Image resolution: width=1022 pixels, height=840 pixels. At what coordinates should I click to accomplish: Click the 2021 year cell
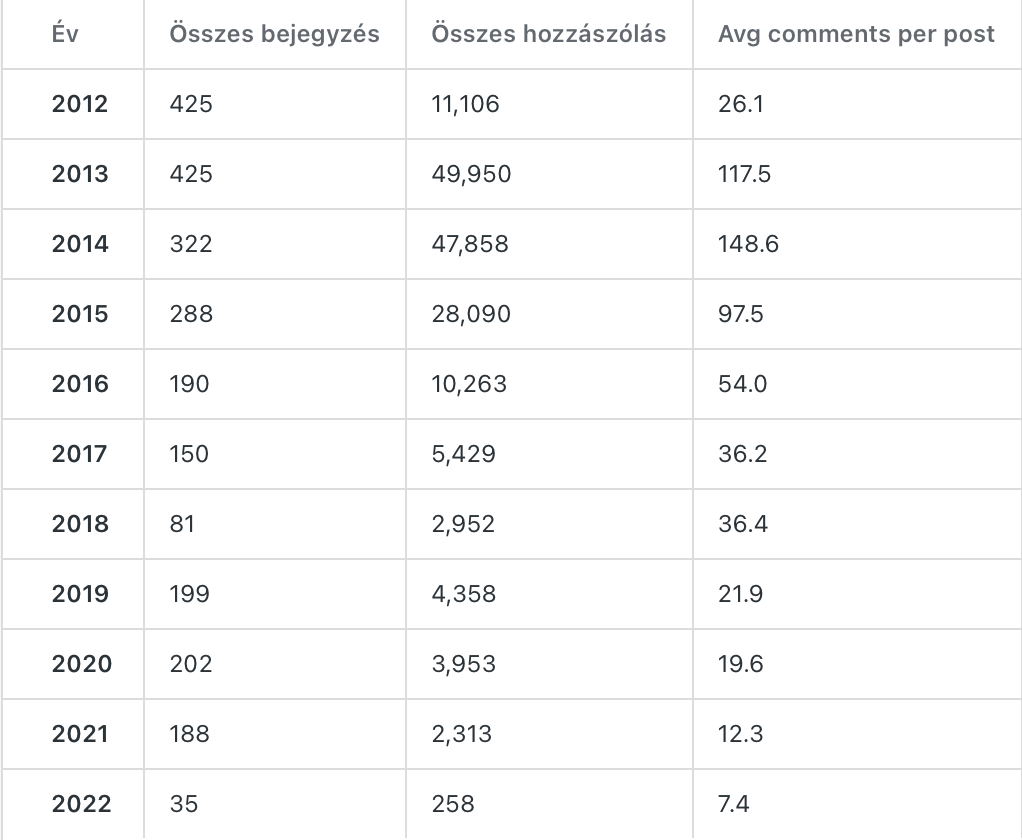click(80, 734)
